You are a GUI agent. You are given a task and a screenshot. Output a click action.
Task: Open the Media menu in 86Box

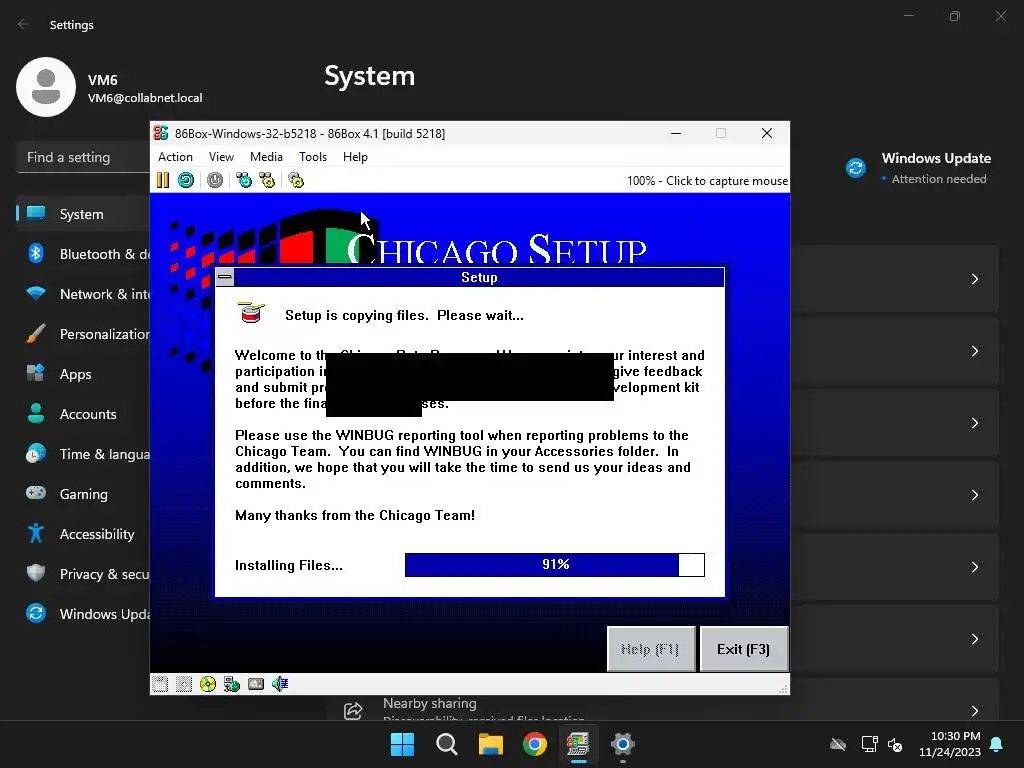click(x=266, y=157)
